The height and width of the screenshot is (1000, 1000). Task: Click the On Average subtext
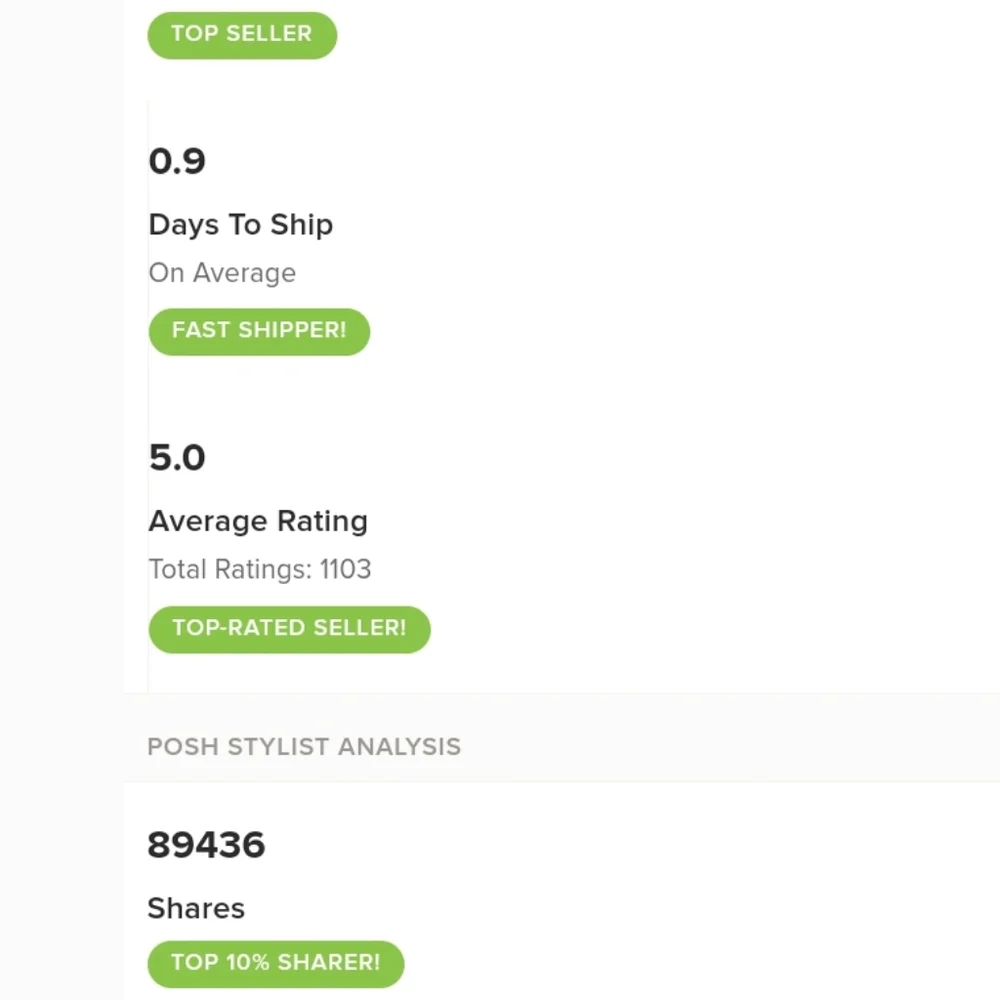click(x=222, y=273)
